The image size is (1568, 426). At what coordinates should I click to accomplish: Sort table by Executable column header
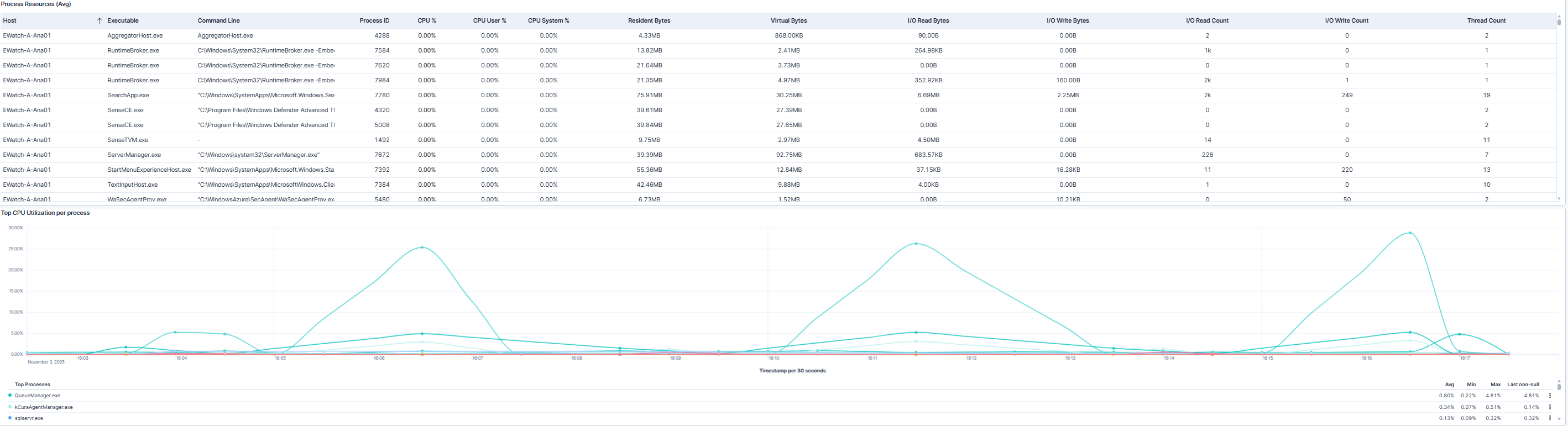tap(123, 20)
